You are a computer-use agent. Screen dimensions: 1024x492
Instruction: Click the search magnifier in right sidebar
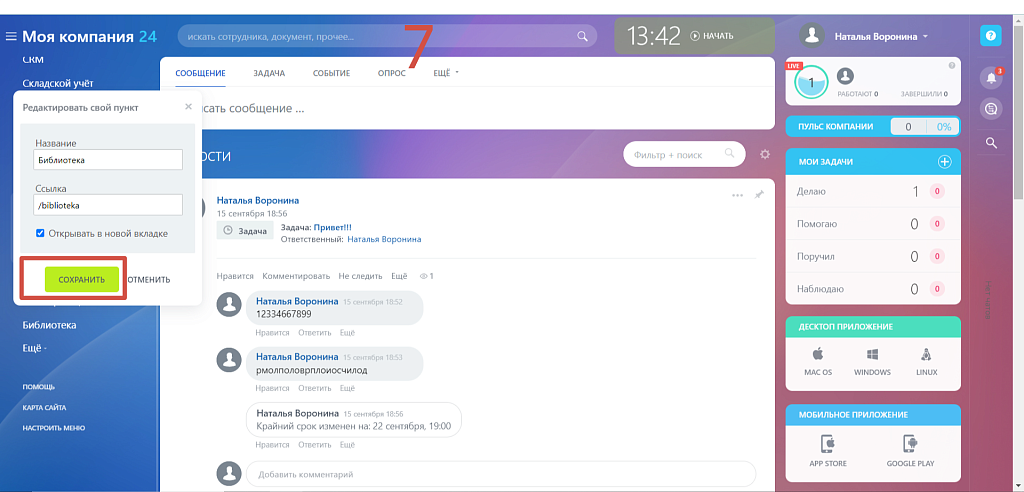991,143
